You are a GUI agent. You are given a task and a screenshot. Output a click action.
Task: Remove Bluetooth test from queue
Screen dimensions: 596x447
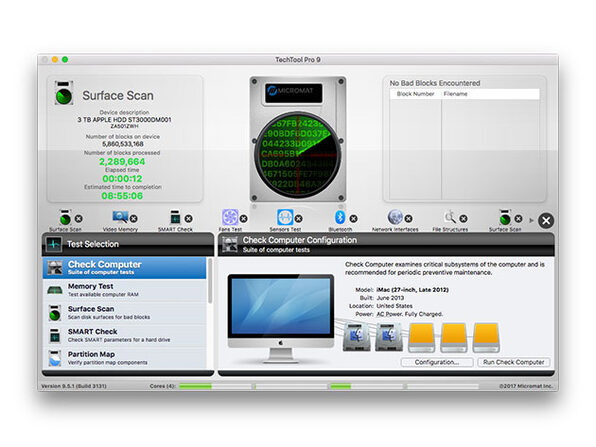pos(353,219)
